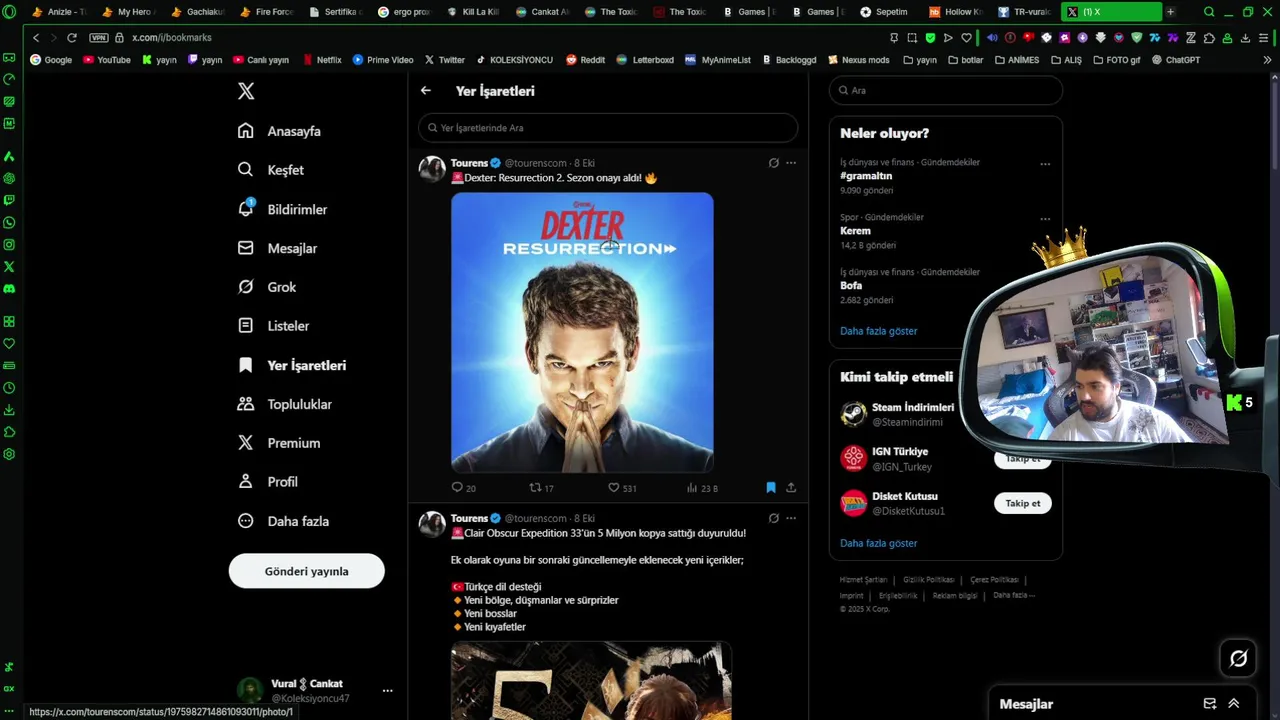The width and height of the screenshot is (1280, 720).
Task: Open Instagram in Opera sidebar
Action: coord(9,244)
